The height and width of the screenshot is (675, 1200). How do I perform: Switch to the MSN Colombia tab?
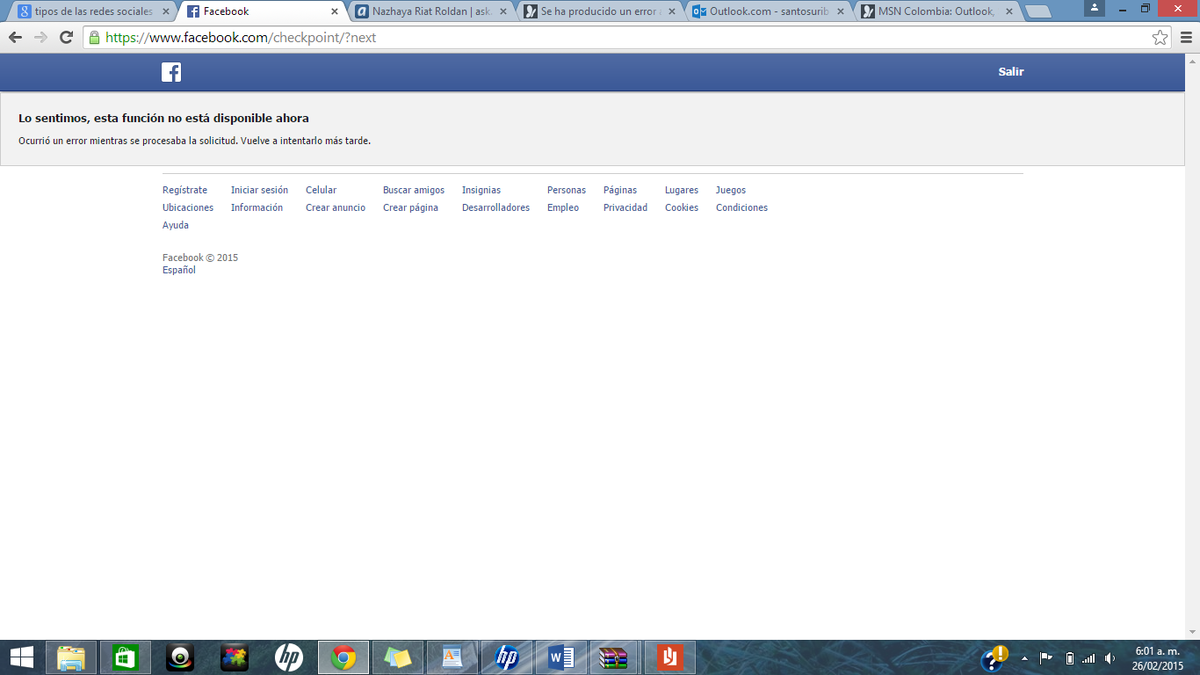point(936,12)
